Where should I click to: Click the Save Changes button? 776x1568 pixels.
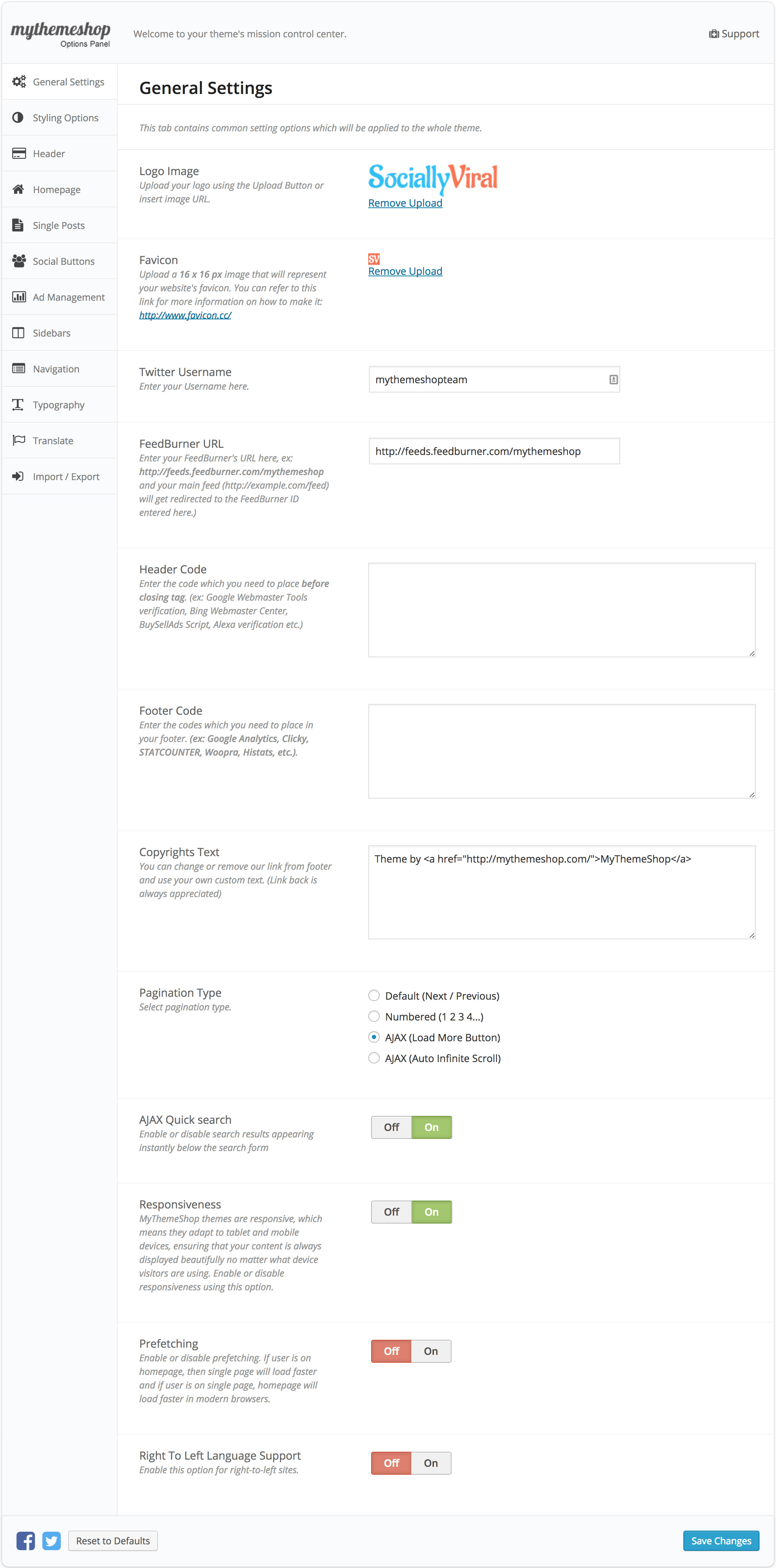click(721, 1541)
